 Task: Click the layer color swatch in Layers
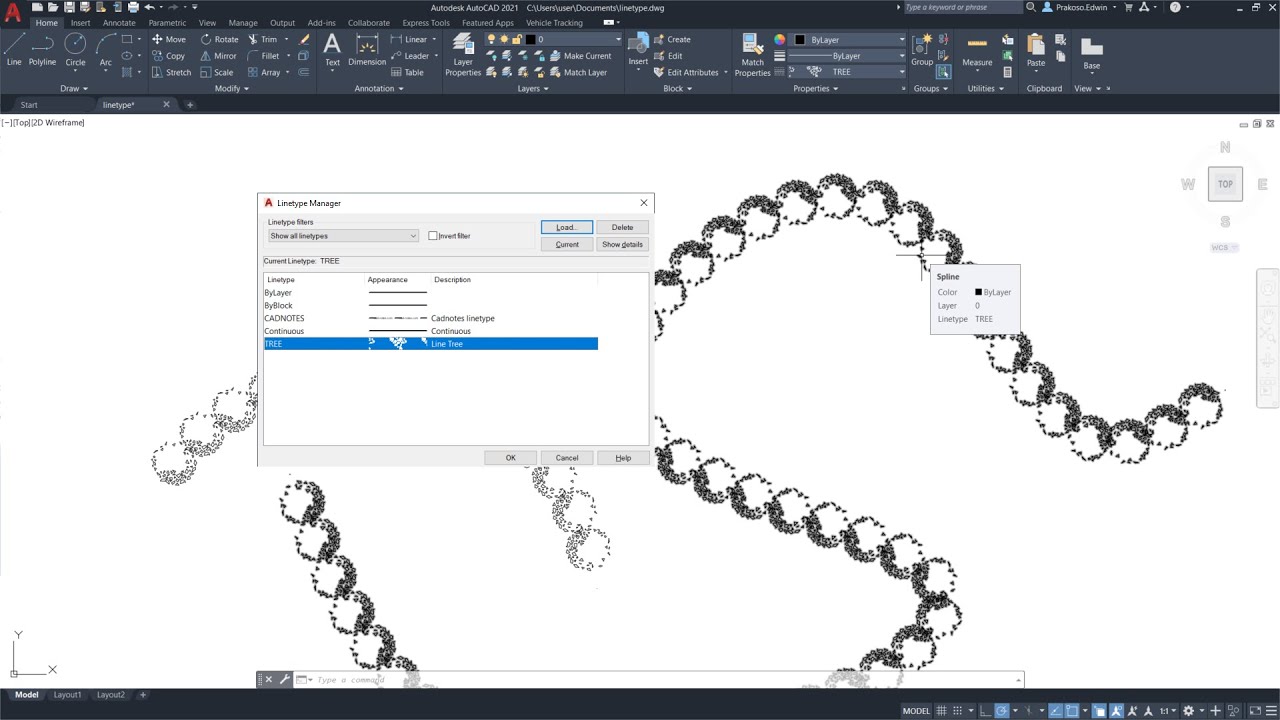(530, 40)
